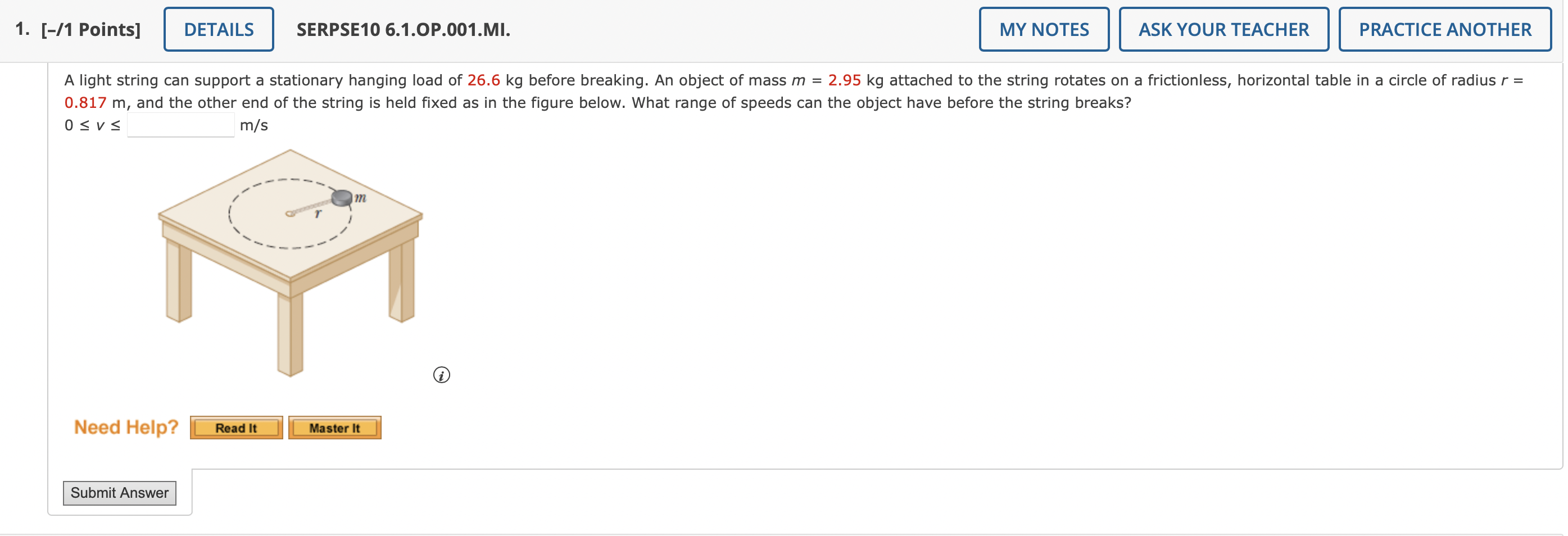Image resolution: width=1568 pixels, height=536 pixels.
Task: Open the DETAILS panel
Action: point(218,29)
